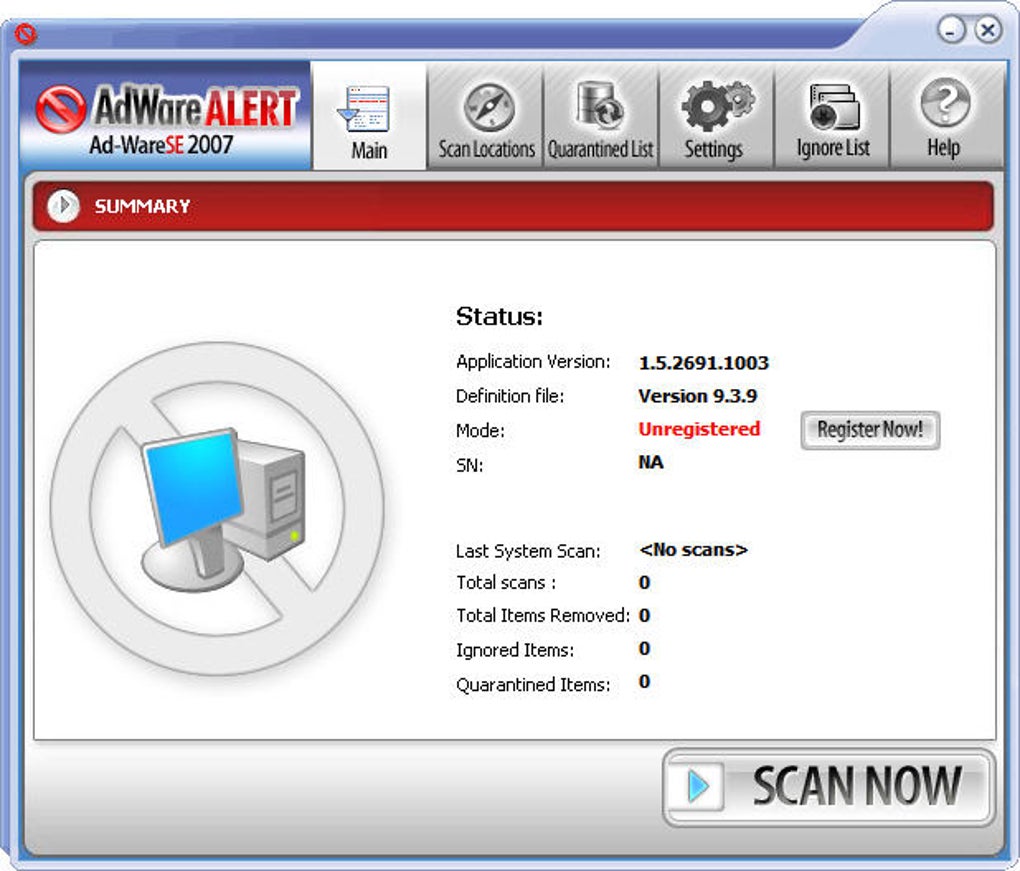Click the computer with prohibition sign graphic
The width and height of the screenshot is (1020, 871).
coord(217,509)
